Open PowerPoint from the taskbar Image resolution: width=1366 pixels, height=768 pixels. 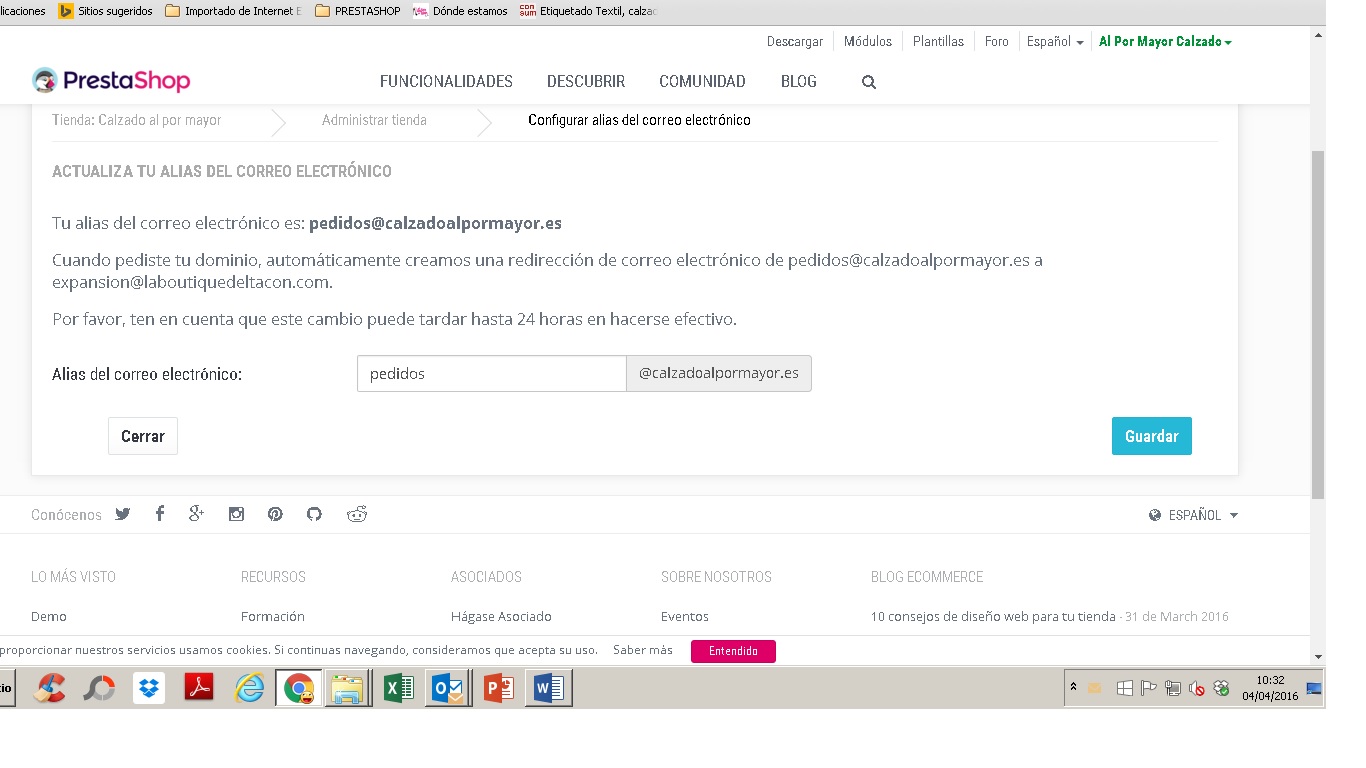pos(499,688)
